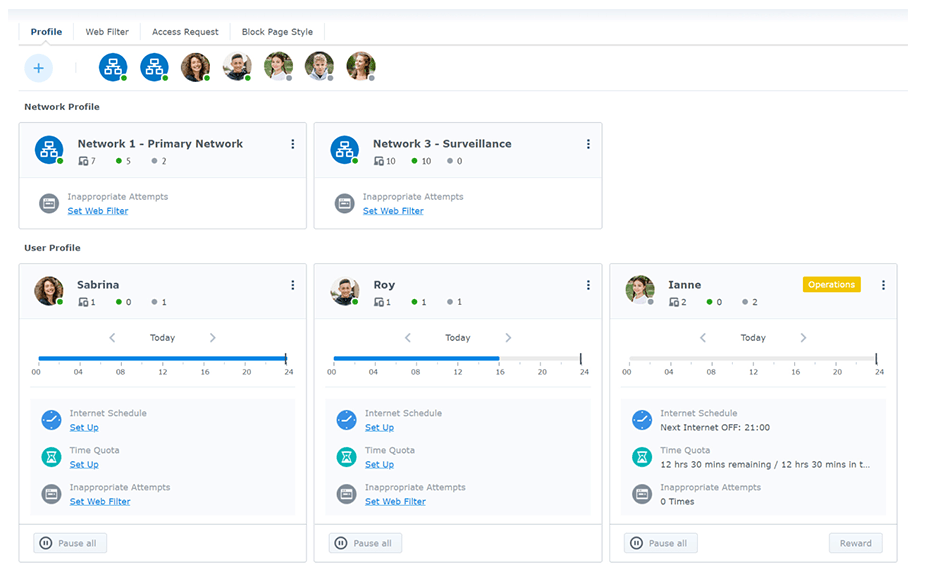Click Roy's daily usage timeline bar

(457, 358)
